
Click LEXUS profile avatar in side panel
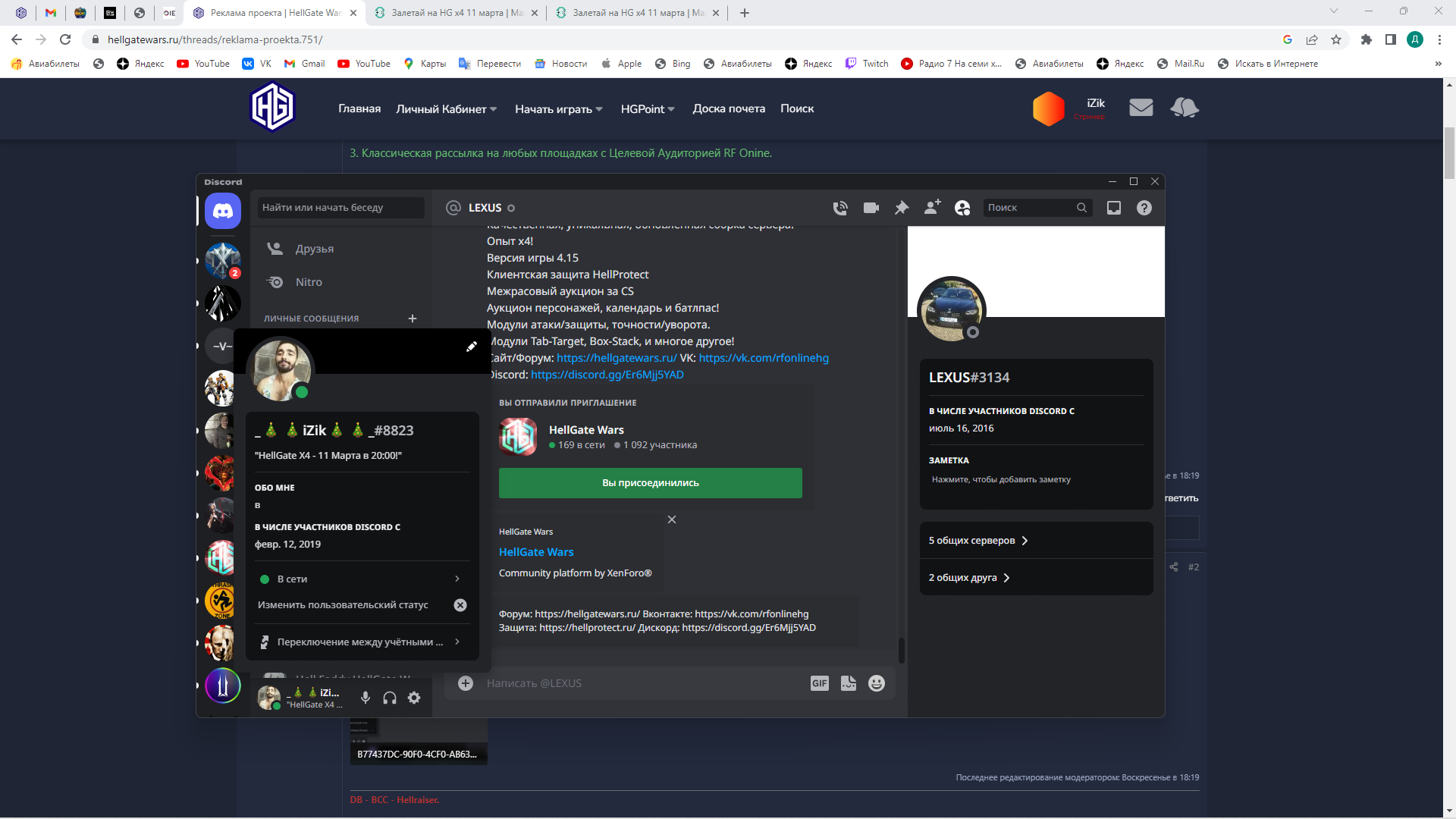(x=951, y=309)
